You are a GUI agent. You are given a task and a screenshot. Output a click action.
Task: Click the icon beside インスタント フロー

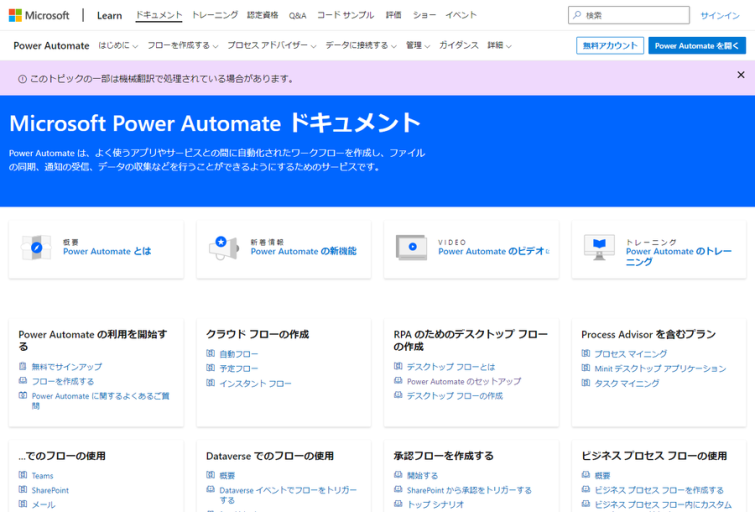pyautogui.click(x=210, y=383)
